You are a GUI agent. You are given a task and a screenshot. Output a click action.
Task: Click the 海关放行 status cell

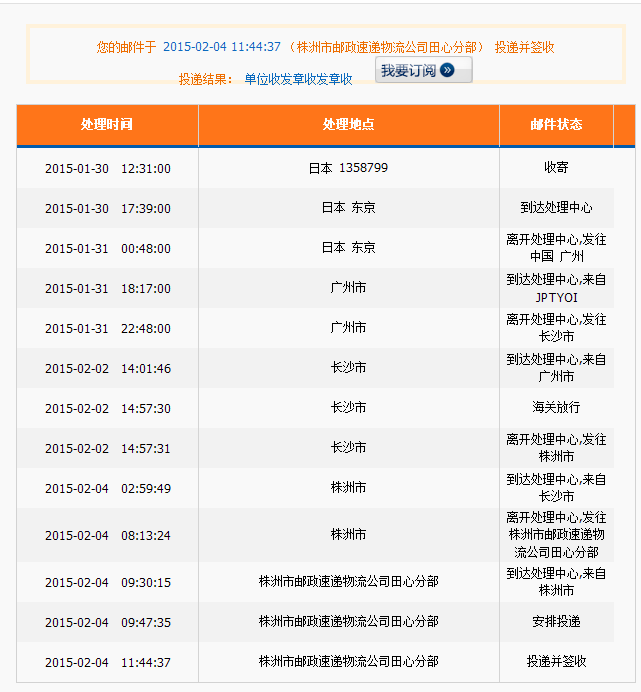[x=556, y=408]
